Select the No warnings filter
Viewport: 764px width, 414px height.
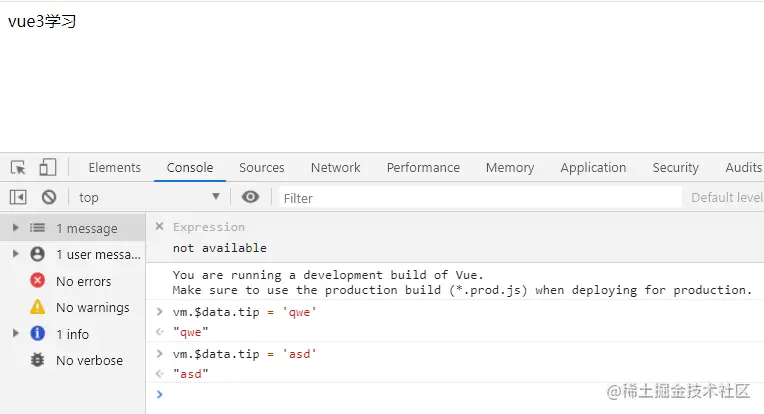coord(92,307)
